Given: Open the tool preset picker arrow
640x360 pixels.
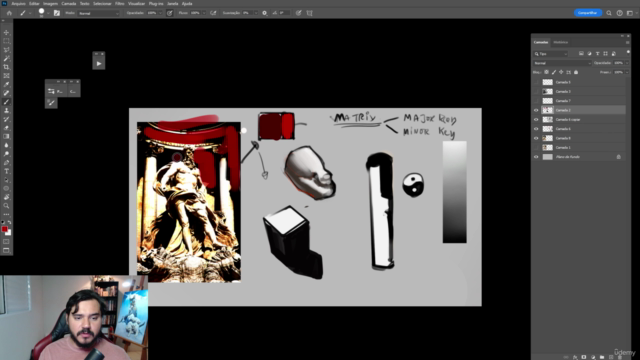Looking at the screenshot, I should click(30, 13).
